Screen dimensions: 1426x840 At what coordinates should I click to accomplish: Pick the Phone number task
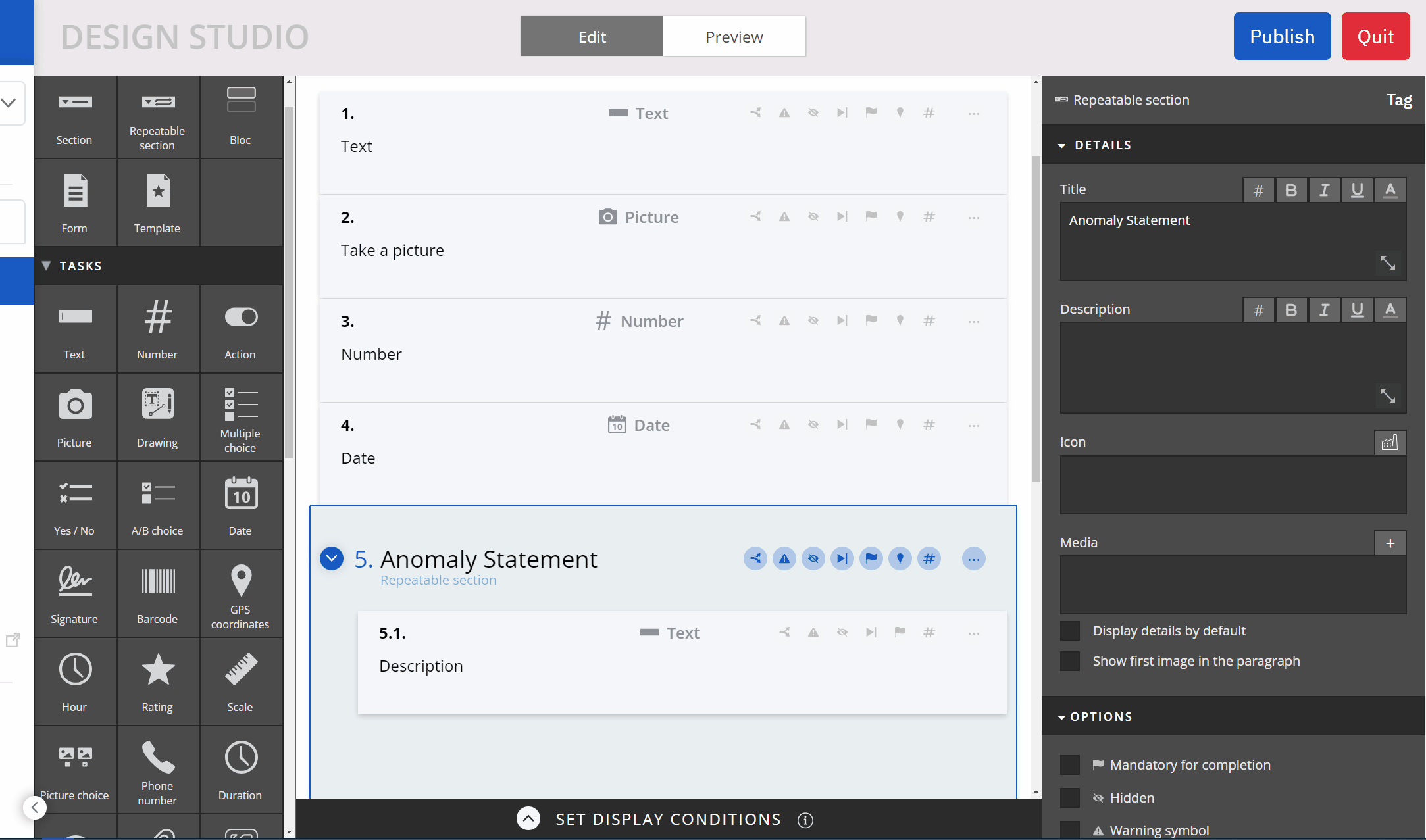click(x=157, y=770)
